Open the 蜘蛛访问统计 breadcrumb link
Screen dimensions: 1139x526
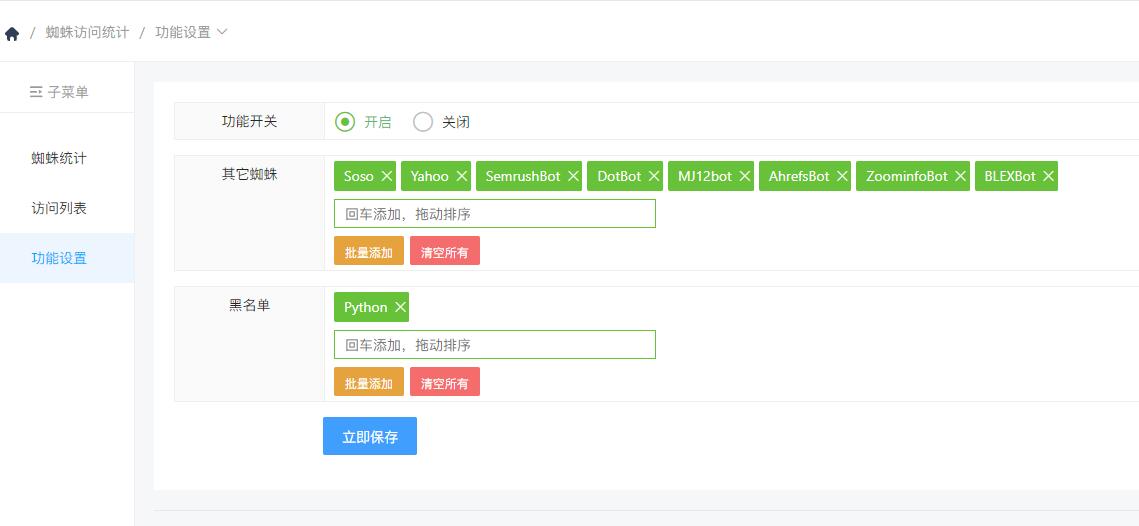pyautogui.click(x=87, y=33)
